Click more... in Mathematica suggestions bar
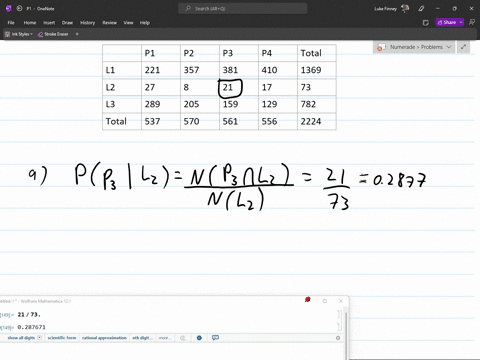The image size is (480, 360). pyautogui.click(x=165, y=338)
